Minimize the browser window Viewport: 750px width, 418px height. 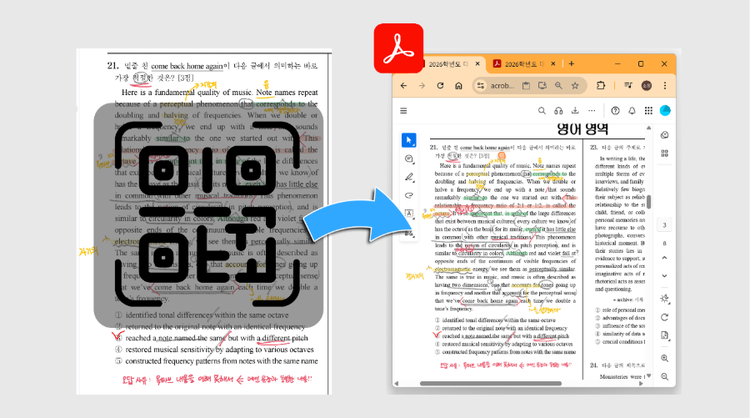click(618, 64)
